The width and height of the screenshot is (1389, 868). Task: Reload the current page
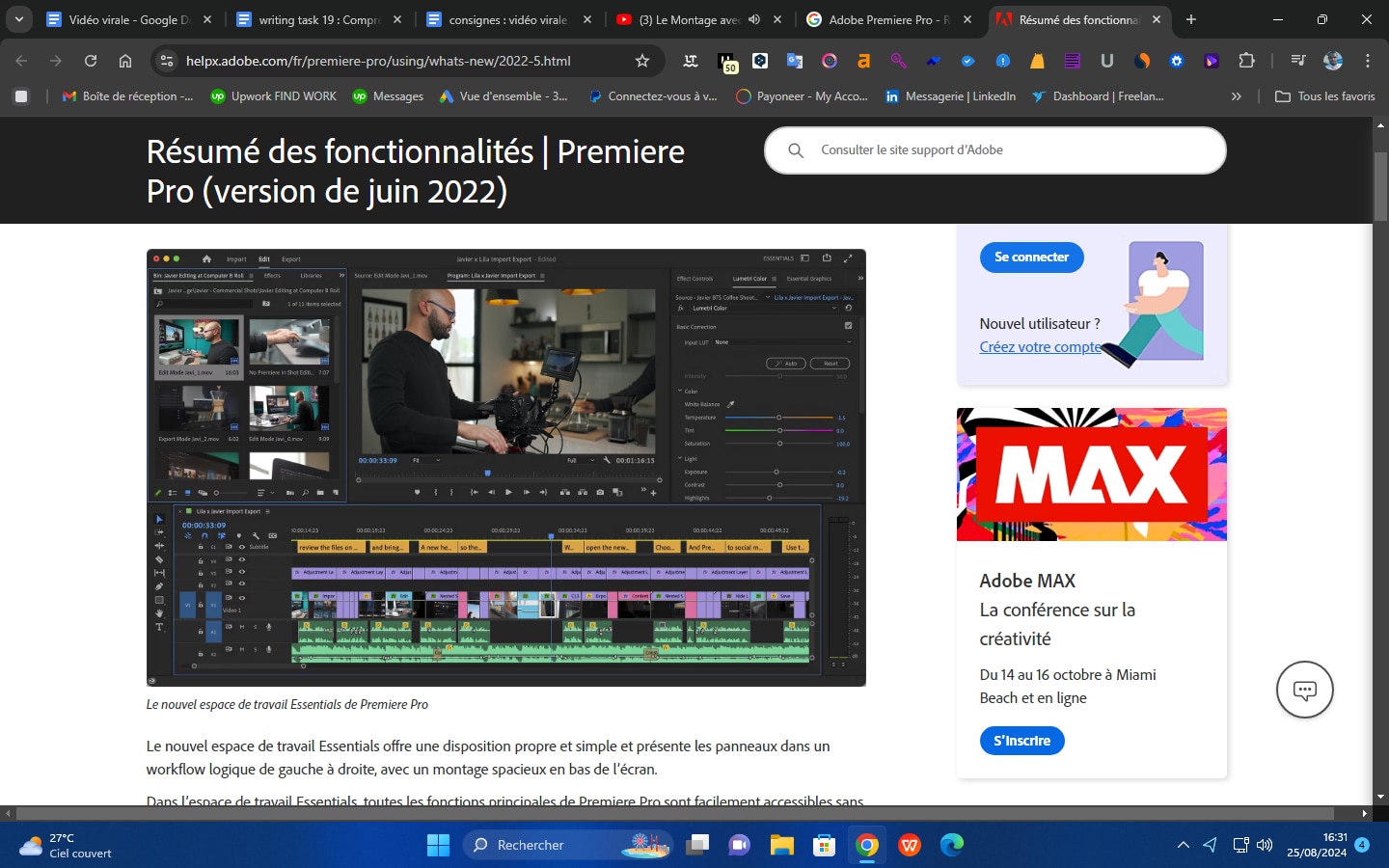coord(91,61)
